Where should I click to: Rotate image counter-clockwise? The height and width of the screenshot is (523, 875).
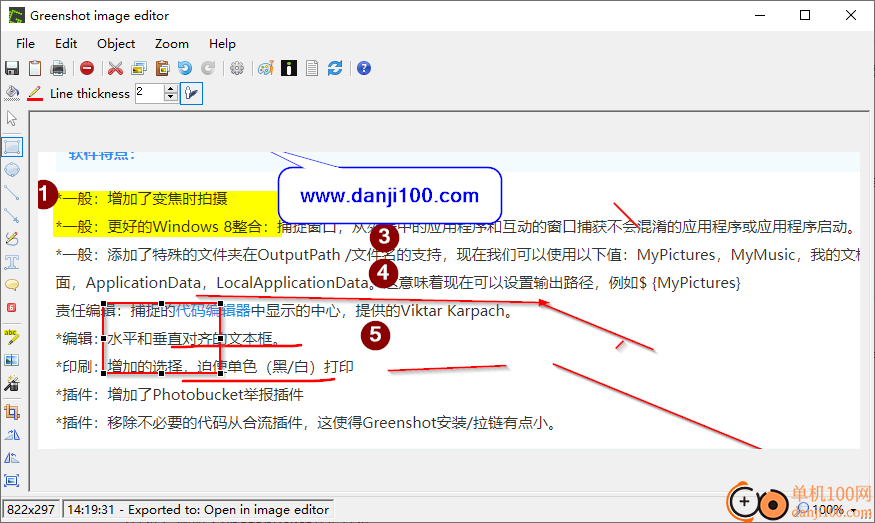[x=12, y=458]
